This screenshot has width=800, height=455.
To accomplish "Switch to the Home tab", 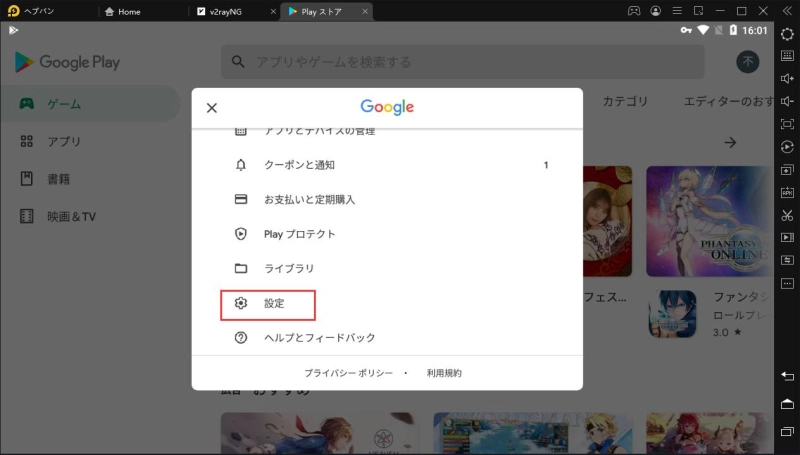I will 129,11.
